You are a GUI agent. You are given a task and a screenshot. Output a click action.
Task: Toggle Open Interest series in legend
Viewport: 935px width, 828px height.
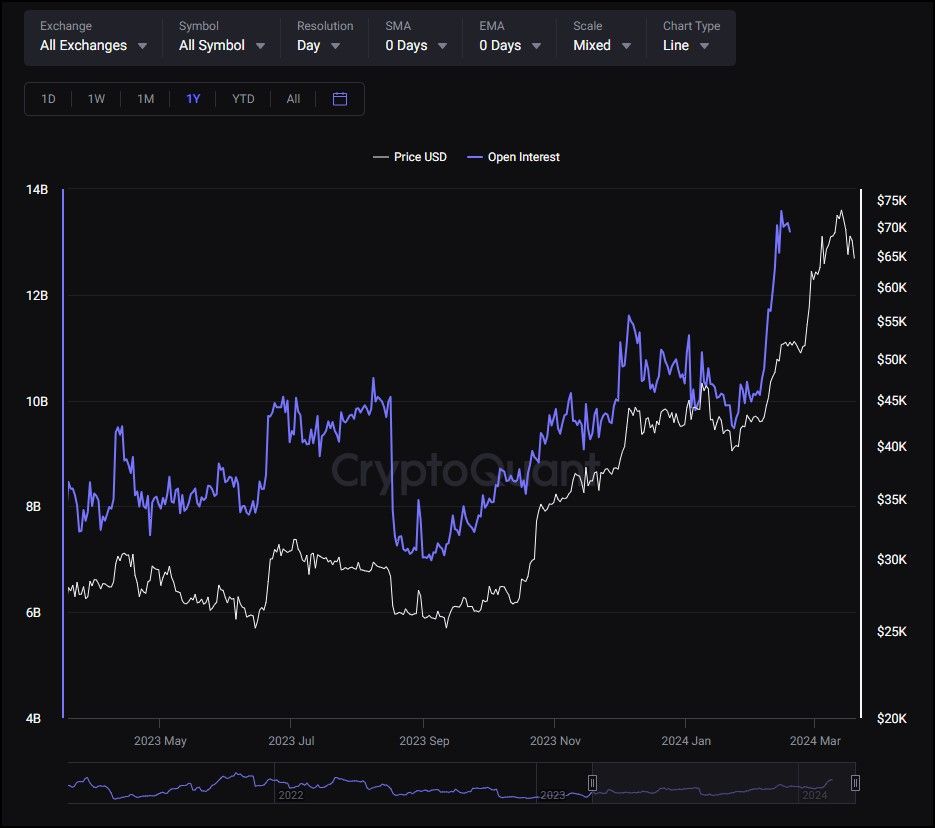513,157
